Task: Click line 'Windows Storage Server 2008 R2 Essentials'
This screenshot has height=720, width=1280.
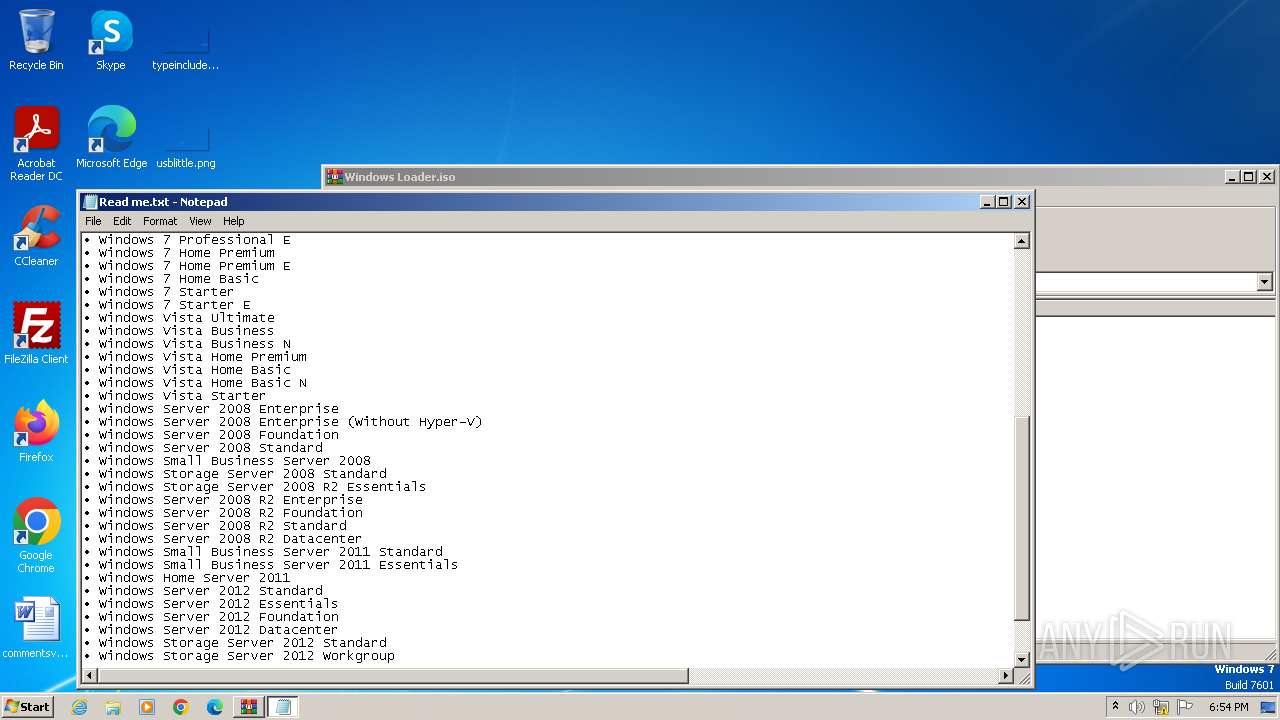Action: pyautogui.click(x=262, y=487)
